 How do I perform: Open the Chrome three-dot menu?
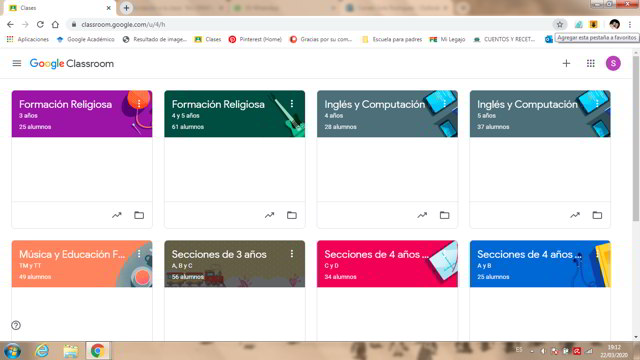coord(630,24)
